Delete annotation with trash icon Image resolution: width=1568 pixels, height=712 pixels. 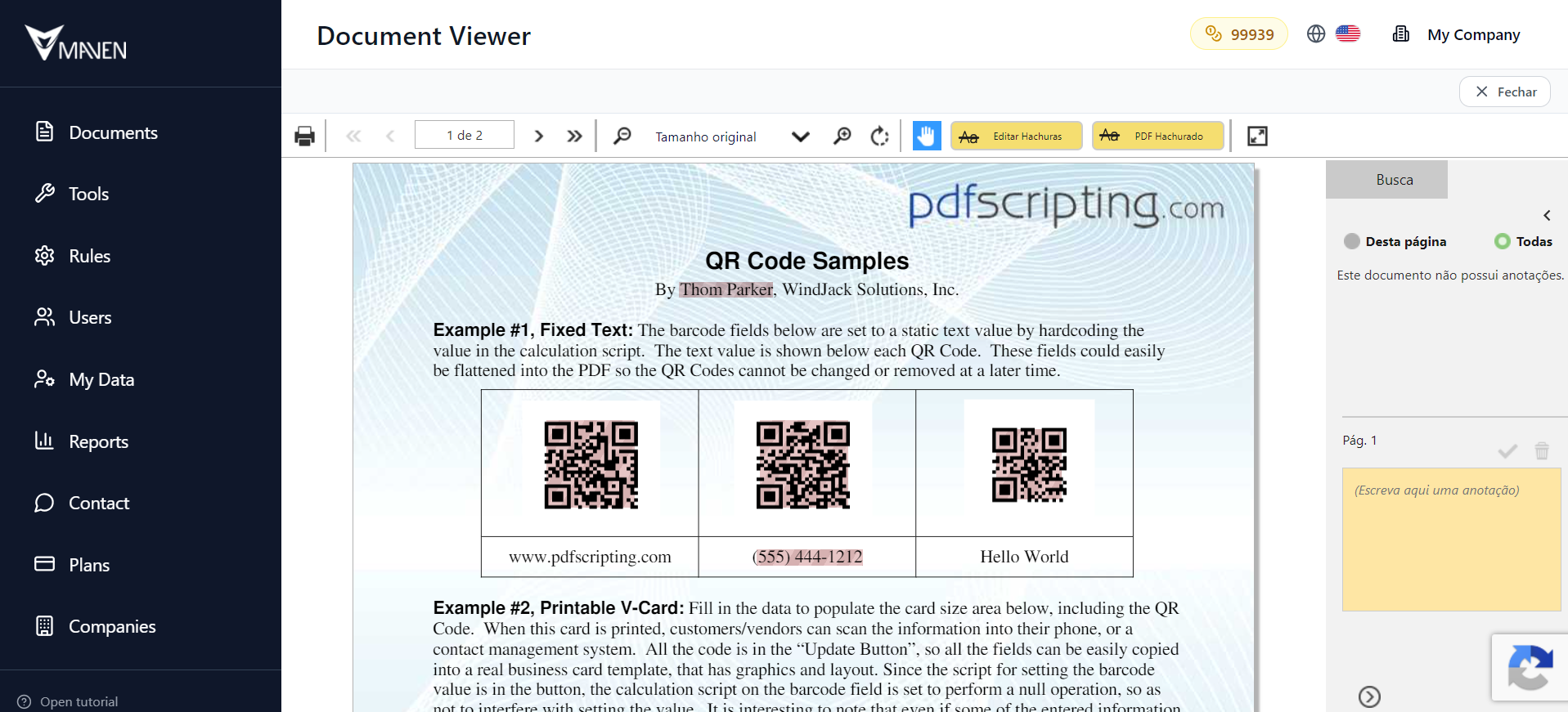point(1542,450)
